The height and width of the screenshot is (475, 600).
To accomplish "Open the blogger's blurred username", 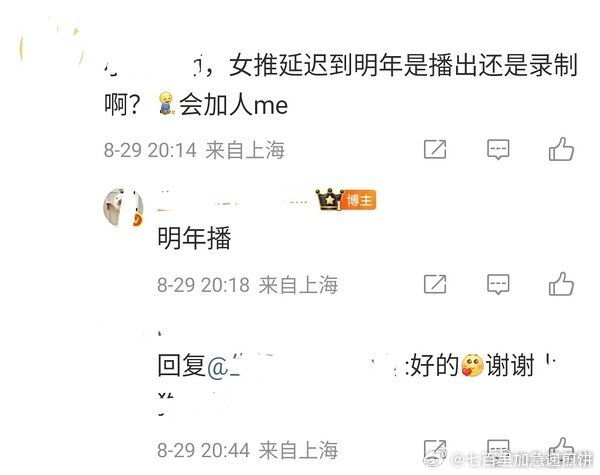I will coord(234,200).
